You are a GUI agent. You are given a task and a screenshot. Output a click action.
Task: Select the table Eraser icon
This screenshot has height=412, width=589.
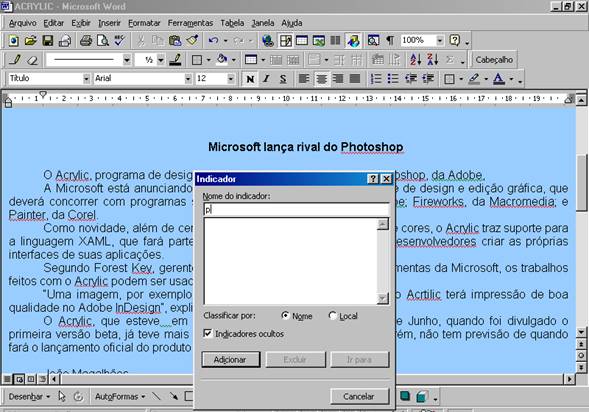pos(33,60)
